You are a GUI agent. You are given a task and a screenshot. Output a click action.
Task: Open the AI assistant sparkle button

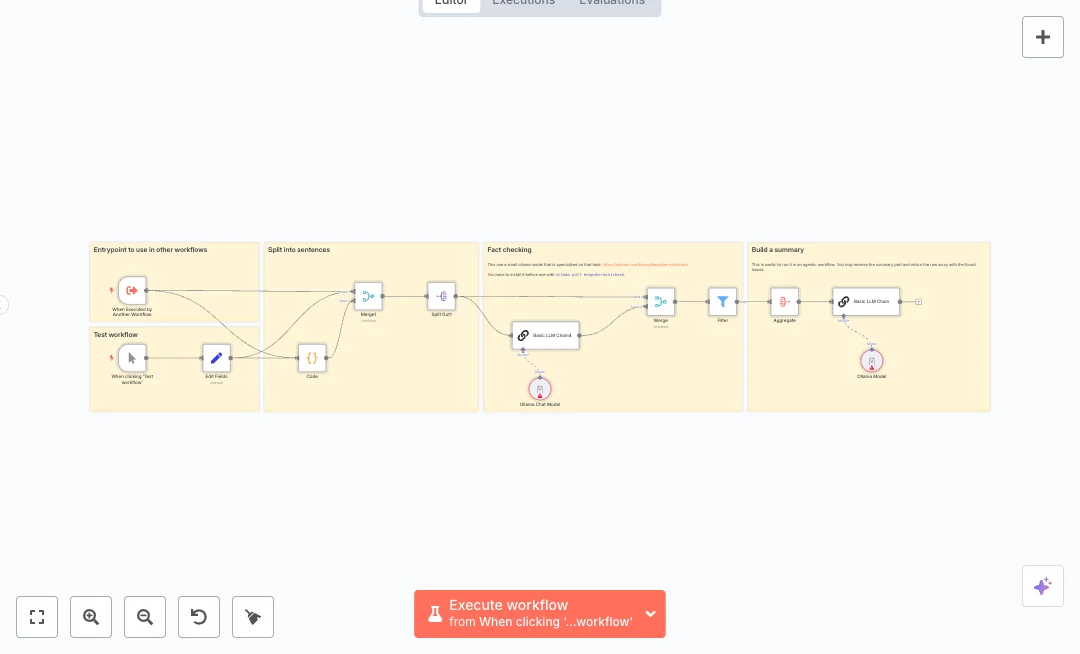point(1043,586)
